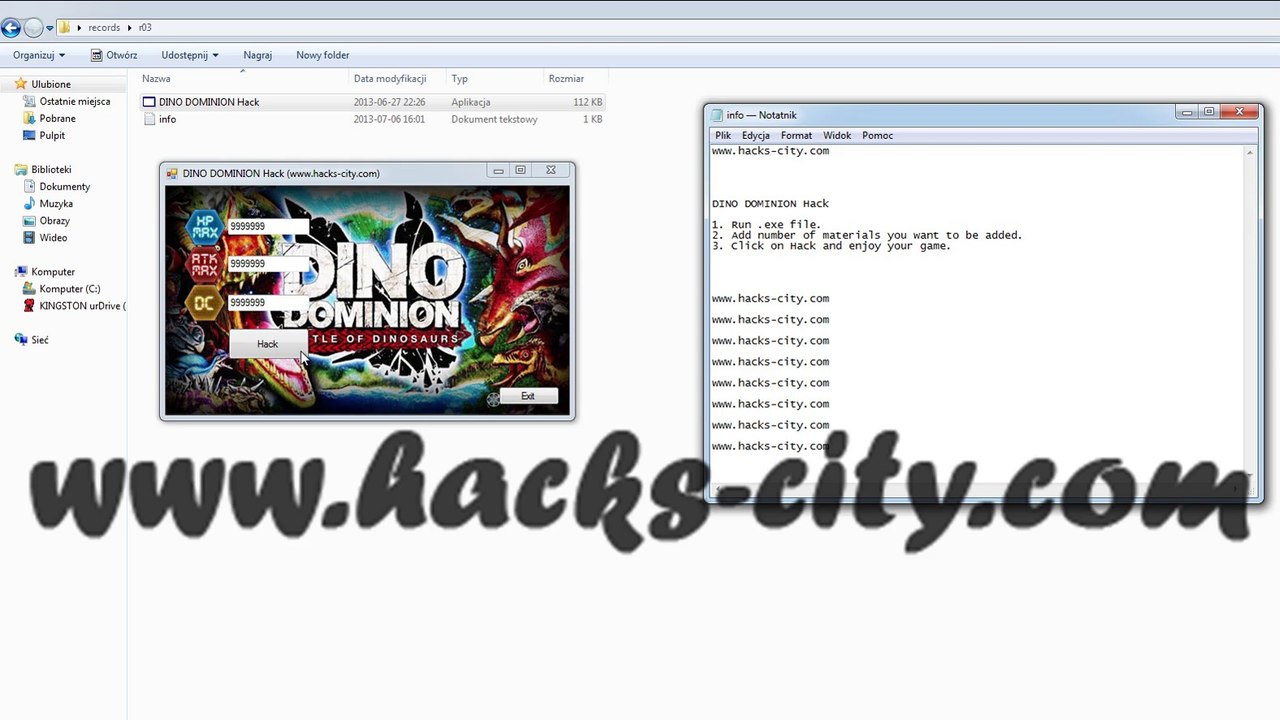This screenshot has width=1280, height=720.
Task: Click the Exit button in hack window
Action: click(x=528, y=396)
